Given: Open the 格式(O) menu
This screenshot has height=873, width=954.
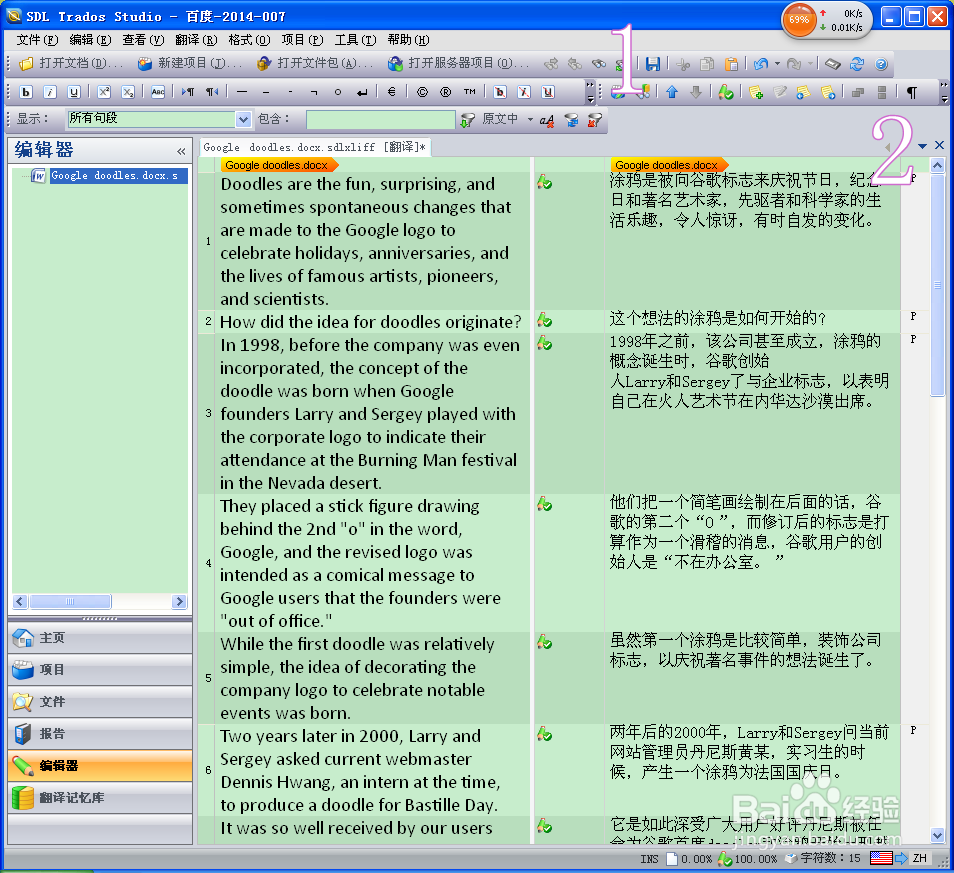Looking at the screenshot, I should [249, 40].
